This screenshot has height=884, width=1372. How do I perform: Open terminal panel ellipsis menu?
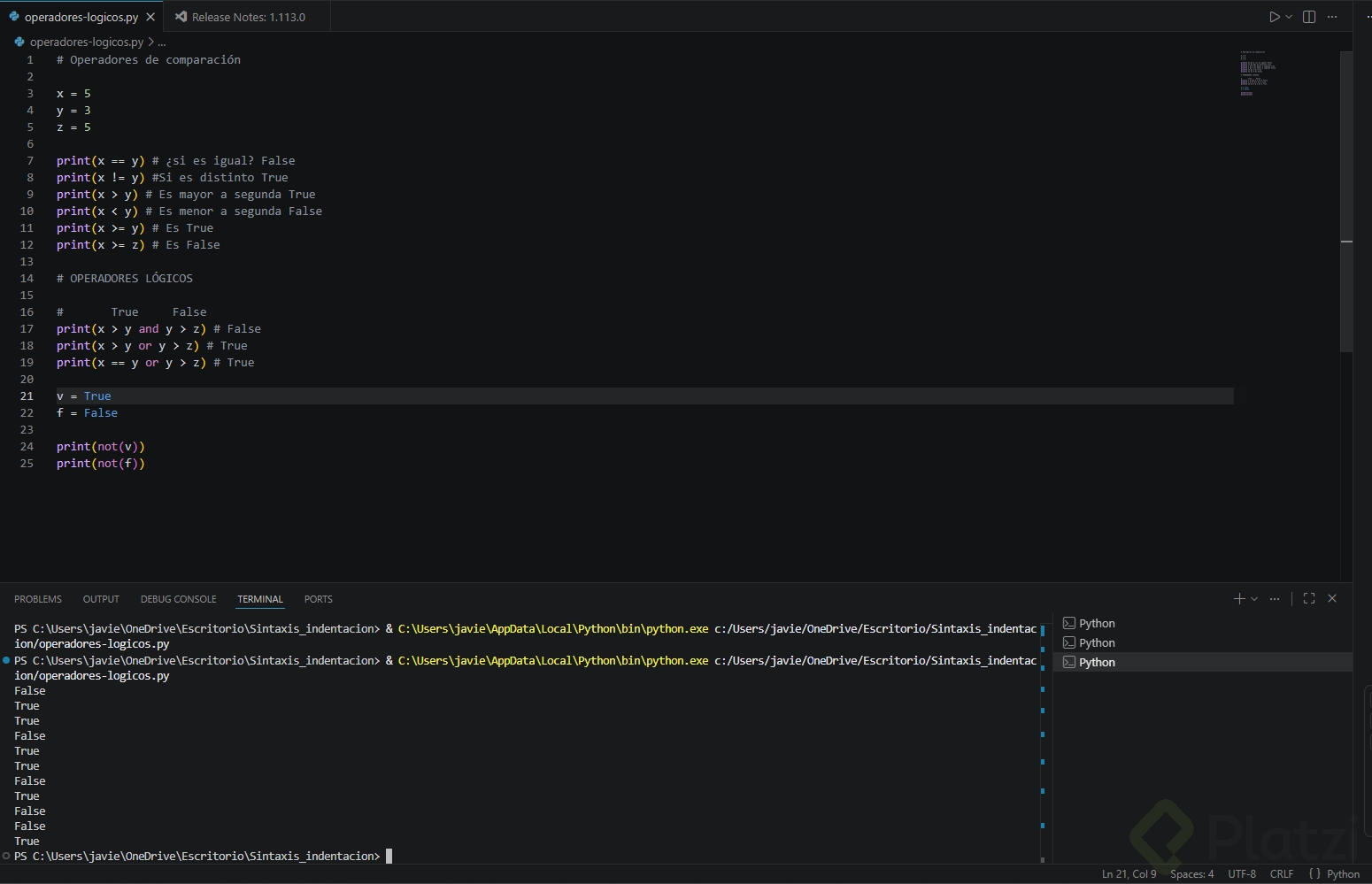(x=1275, y=599)
